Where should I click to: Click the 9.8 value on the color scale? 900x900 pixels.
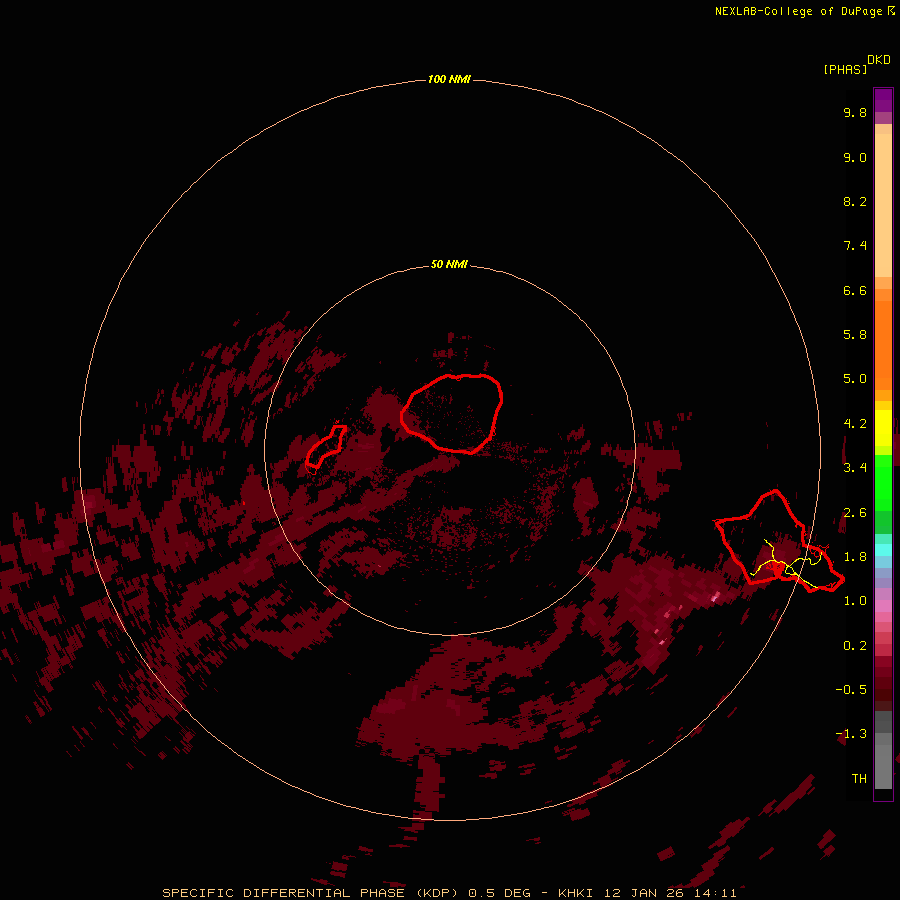point(855,112)
